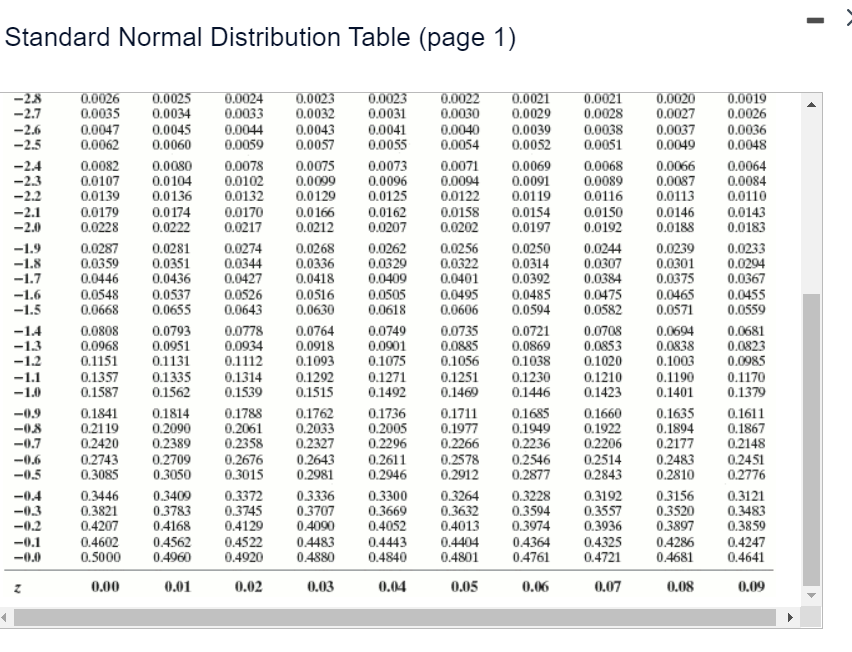Click row label −0.5
The width and height of the screenshot is (852, 652).
coord(28,475)
